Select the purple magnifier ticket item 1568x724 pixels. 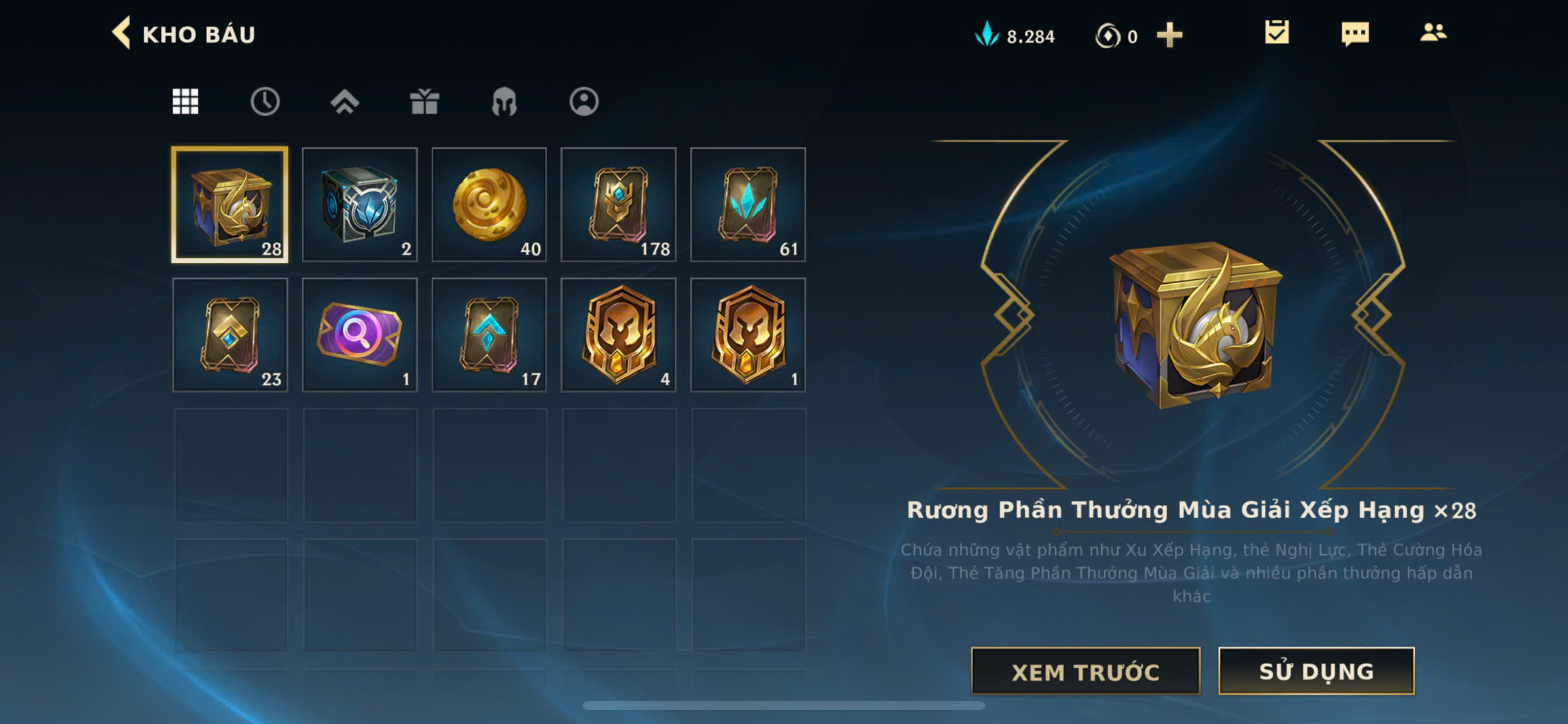[360, 335]
